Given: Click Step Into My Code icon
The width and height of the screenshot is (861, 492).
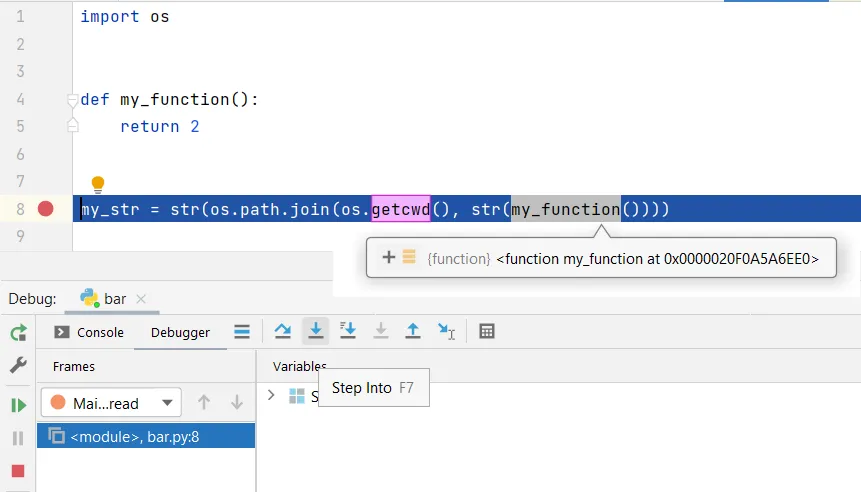Looking at the screenshot, I should point(348,331).
